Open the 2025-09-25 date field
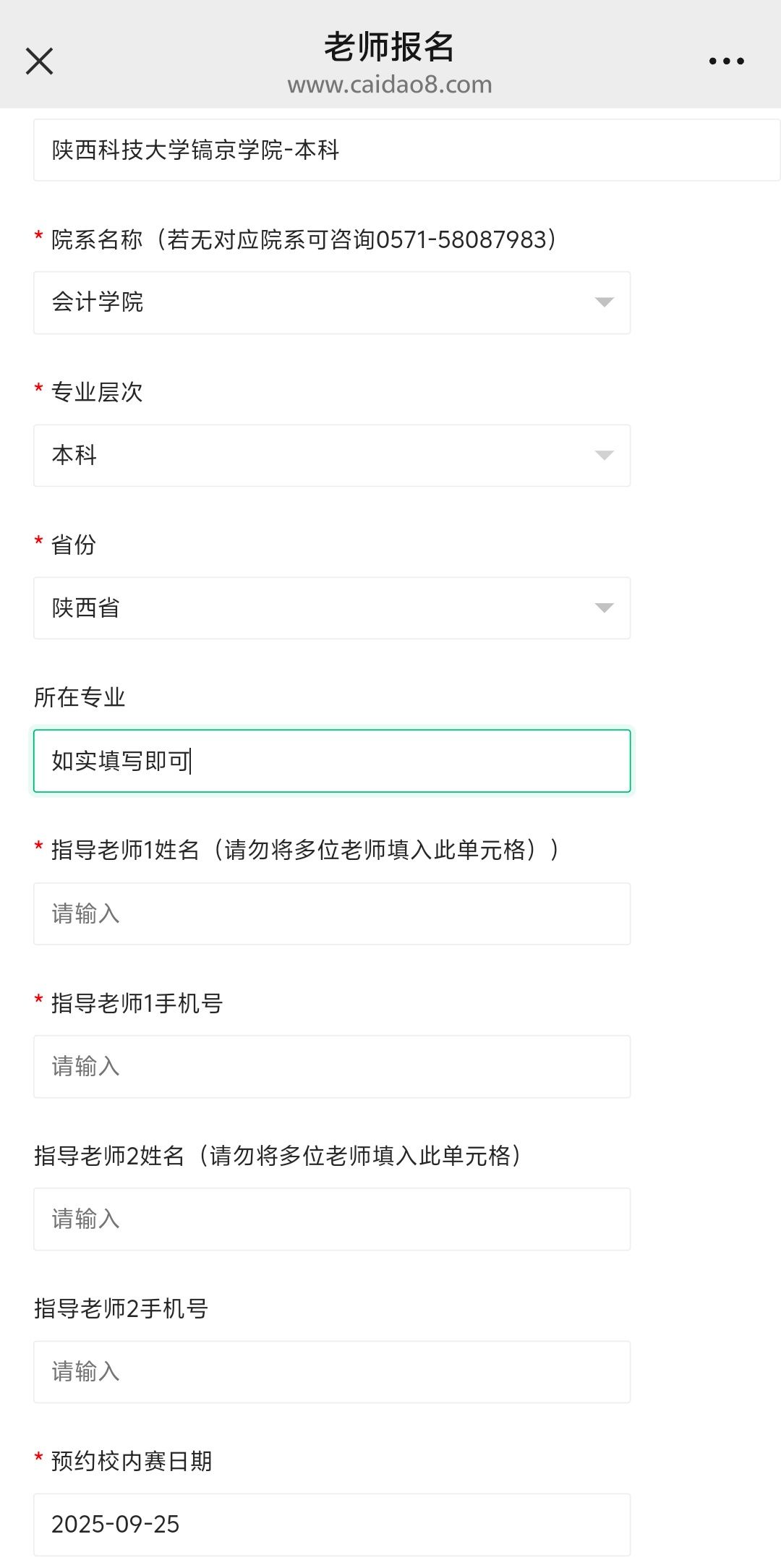Viewport: 781px width, 1568px height. tap(332, 1525)
